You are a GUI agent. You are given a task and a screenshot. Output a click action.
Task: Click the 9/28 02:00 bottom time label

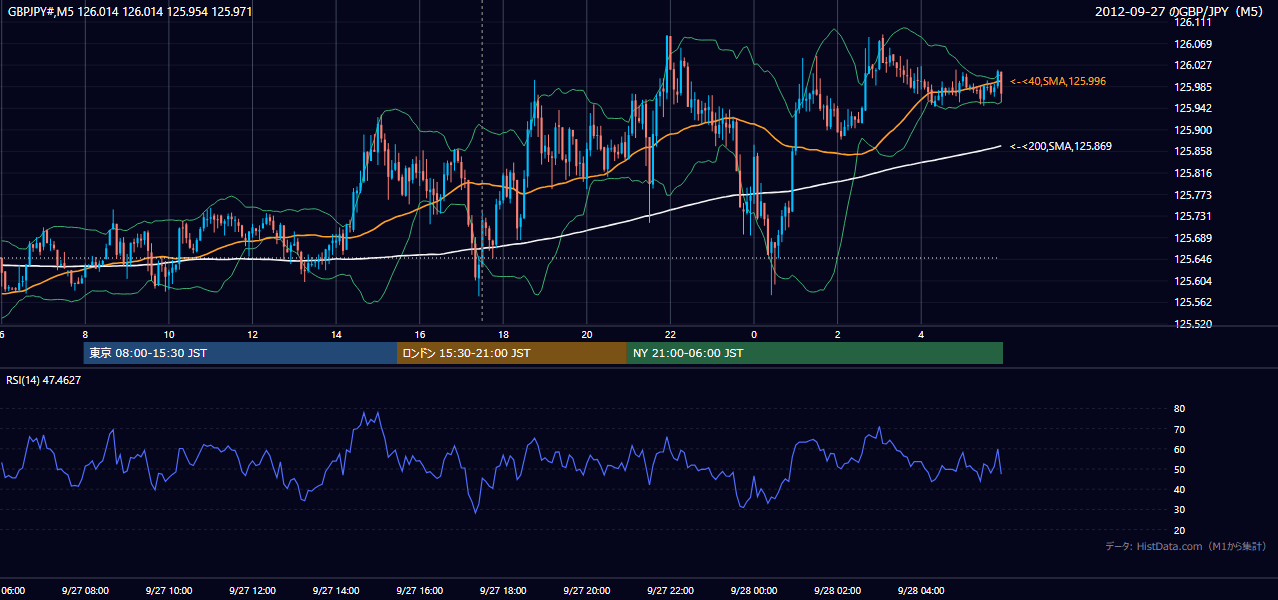coord(837,591)
